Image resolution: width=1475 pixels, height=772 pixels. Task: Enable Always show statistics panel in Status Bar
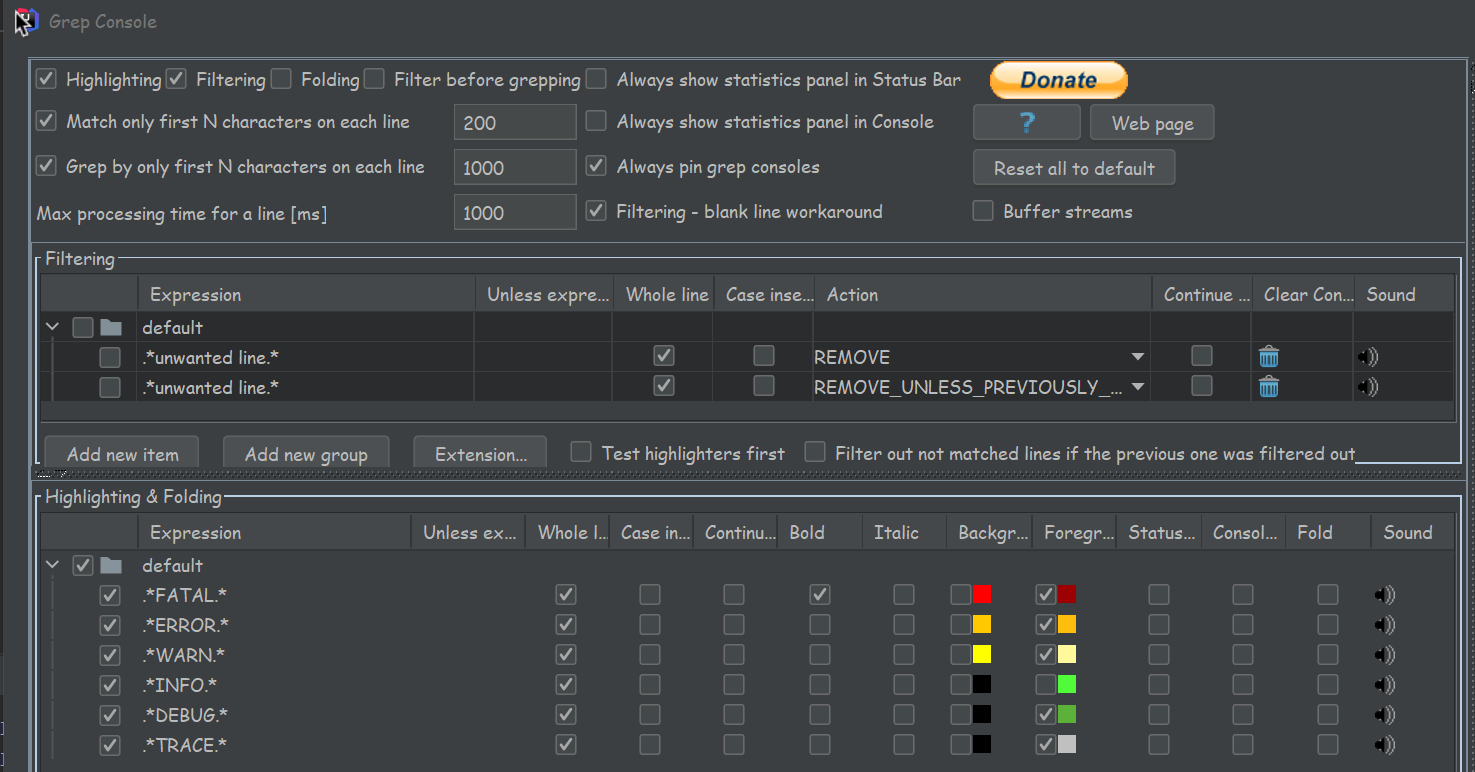[596, 78]
